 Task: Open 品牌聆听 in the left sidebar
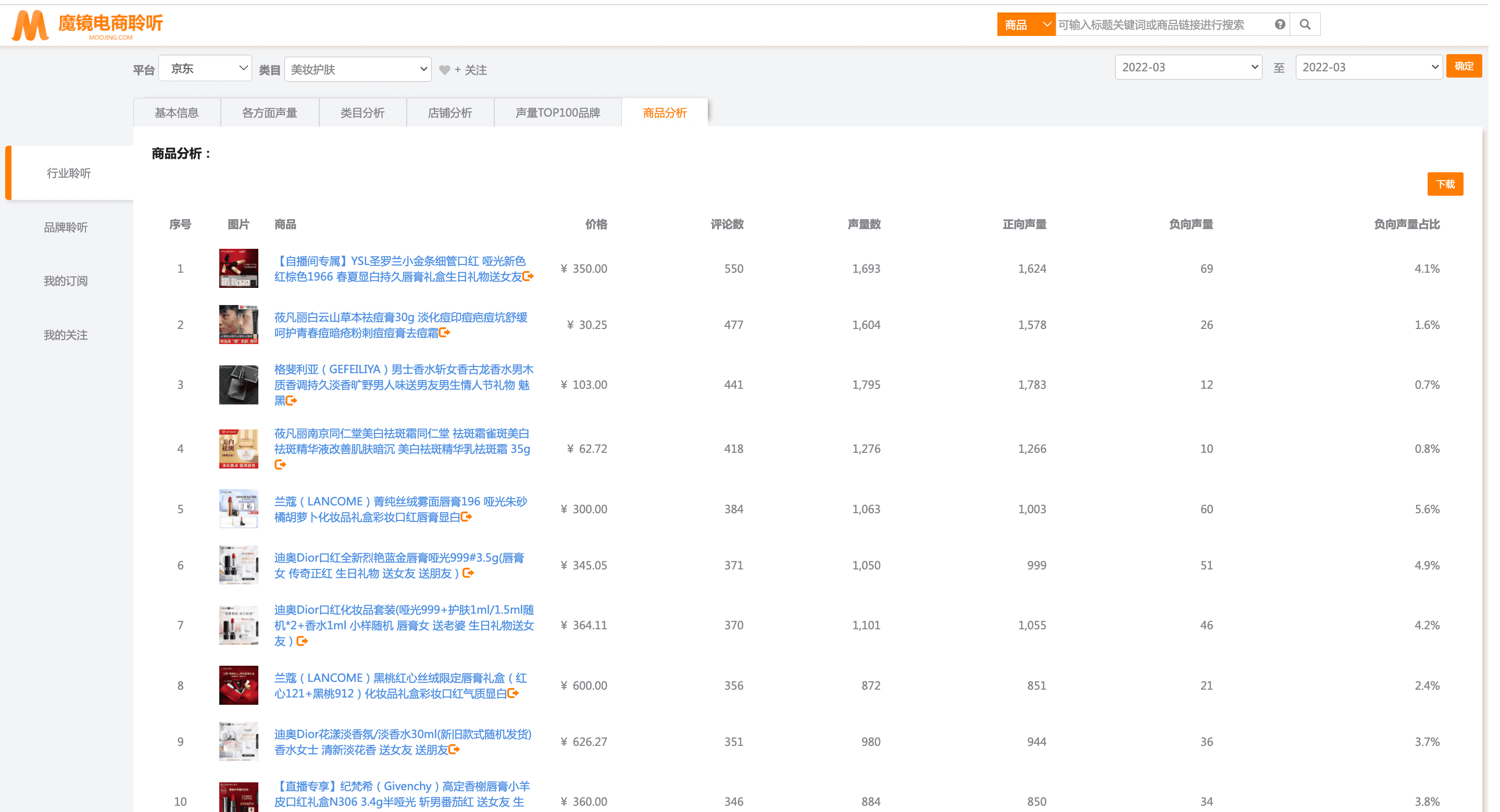tap(66, 227)
